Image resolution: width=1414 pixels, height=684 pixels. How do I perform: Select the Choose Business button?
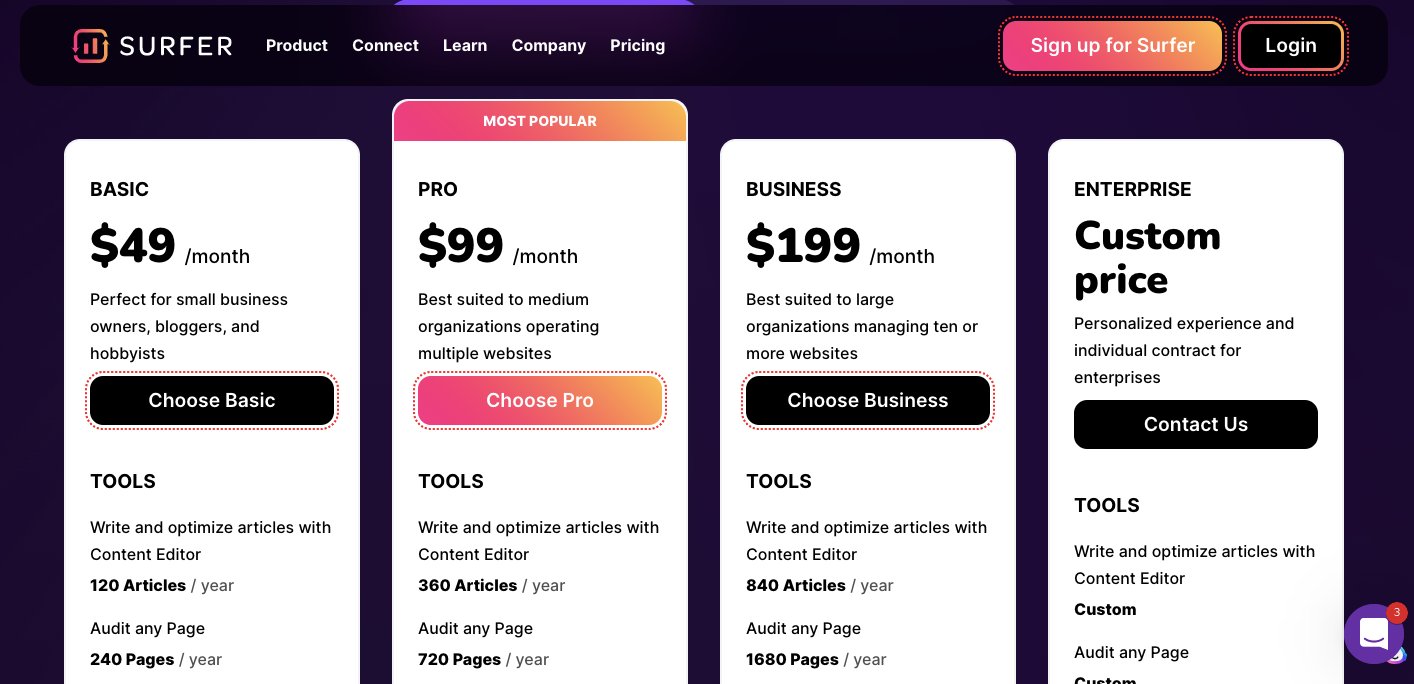click(868, 401)
